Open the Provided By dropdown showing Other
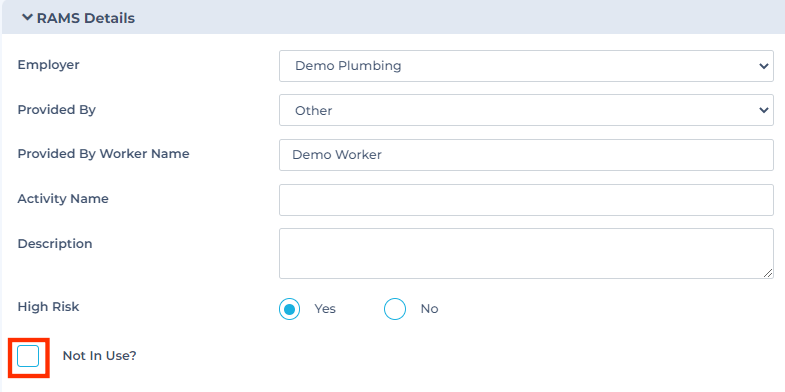Image resolution: width=785 pixels, height=392 pixels. coord(526,110)
